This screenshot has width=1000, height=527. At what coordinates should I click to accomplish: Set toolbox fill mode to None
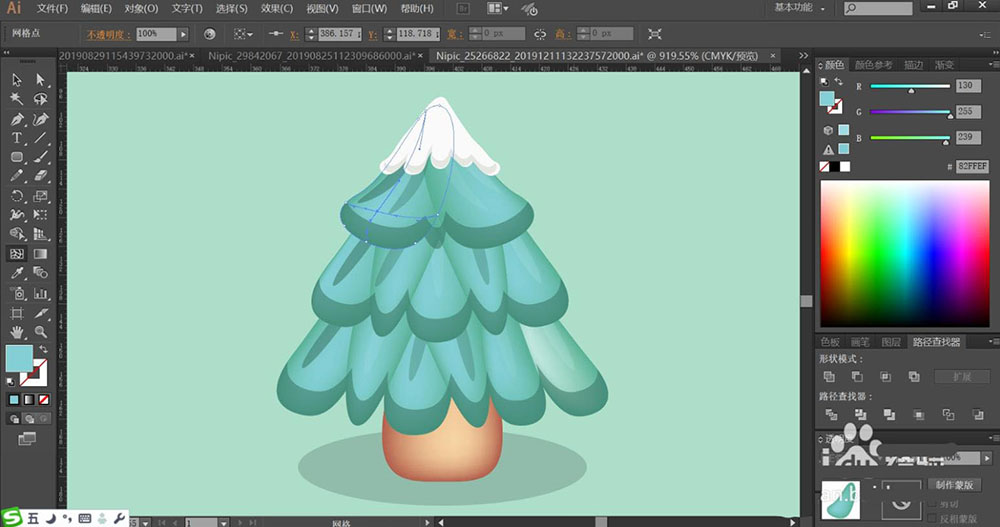(43, 400)
